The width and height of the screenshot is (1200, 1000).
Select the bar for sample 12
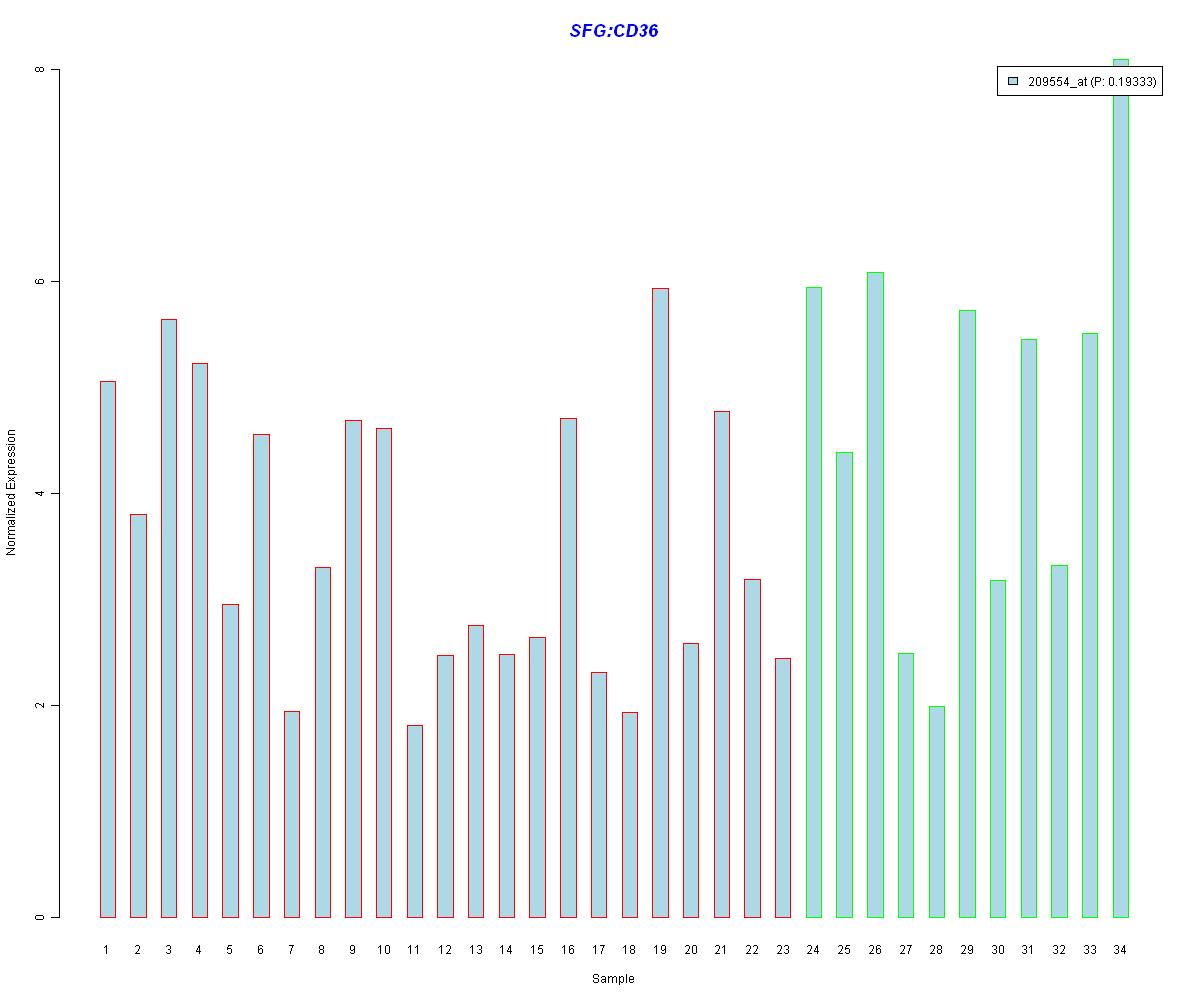pos(445,786)
